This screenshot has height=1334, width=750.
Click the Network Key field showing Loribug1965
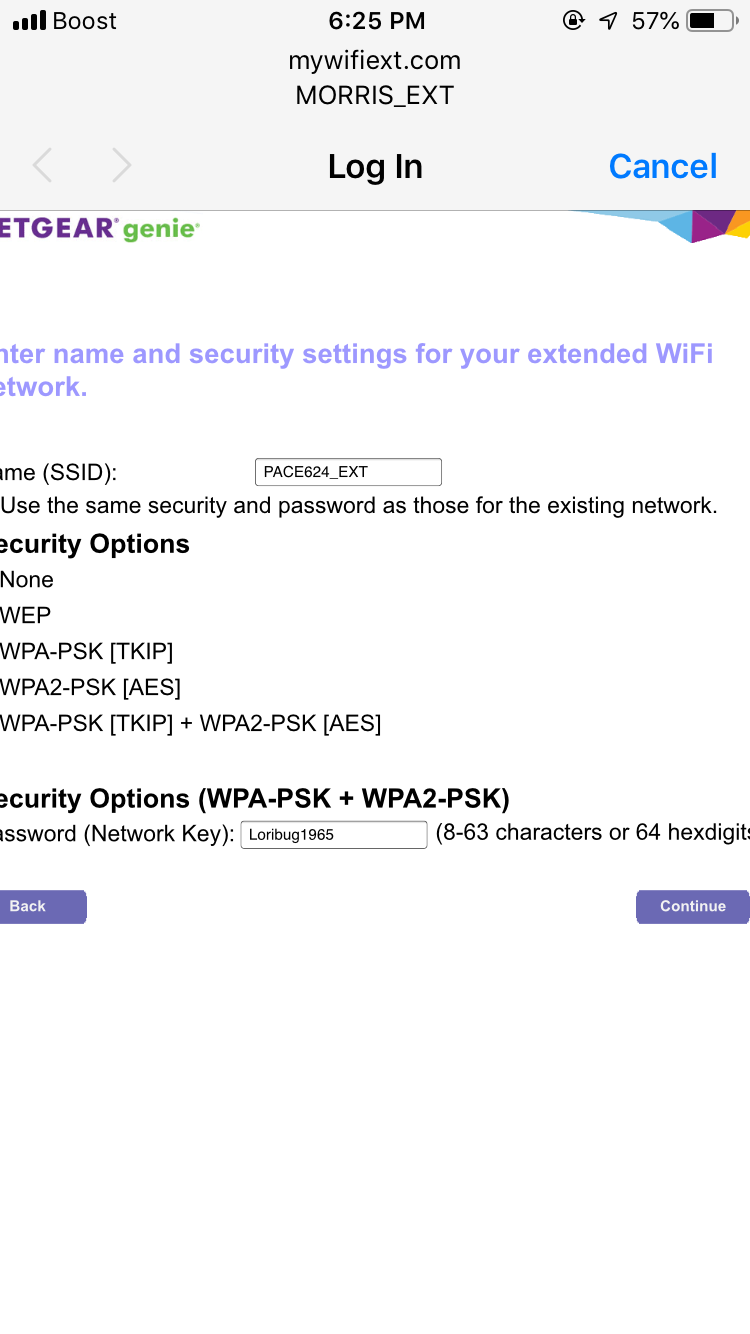click(x=334, y=835)
